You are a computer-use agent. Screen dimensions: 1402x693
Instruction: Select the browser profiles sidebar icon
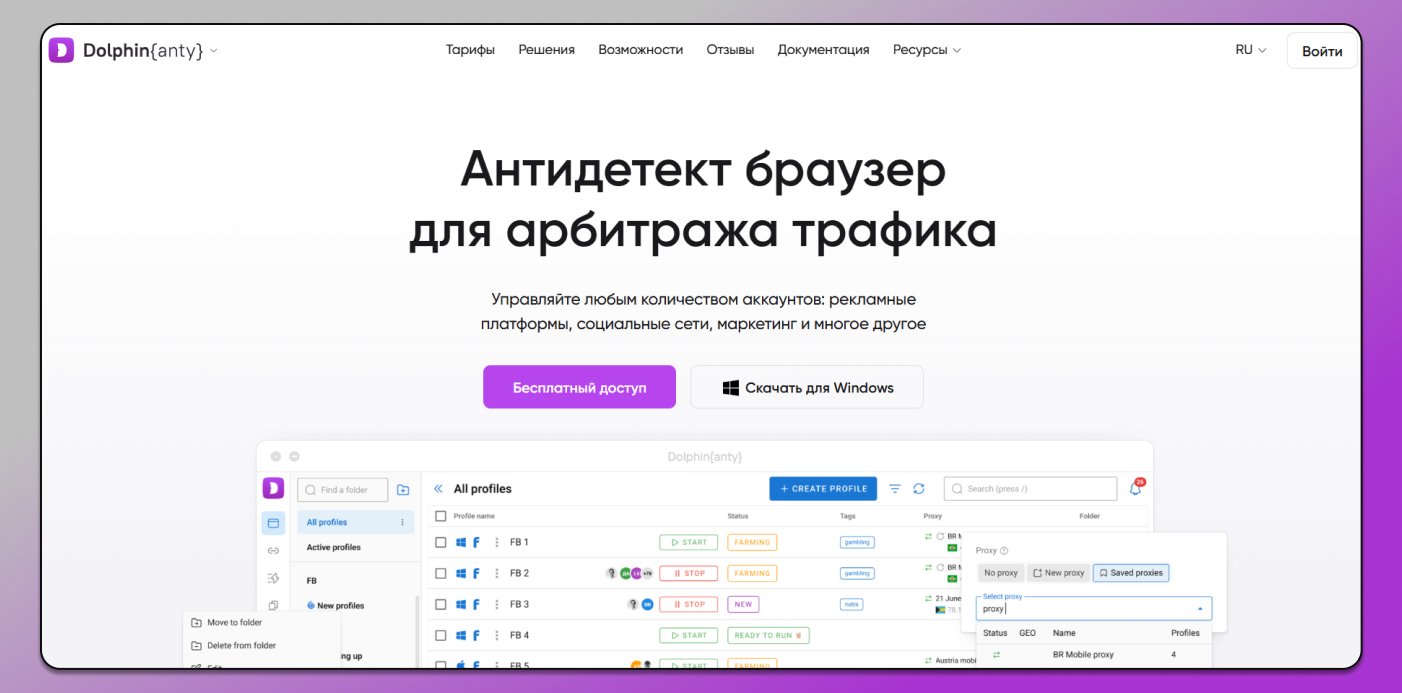pyautogui.click(x=273, y=523)
